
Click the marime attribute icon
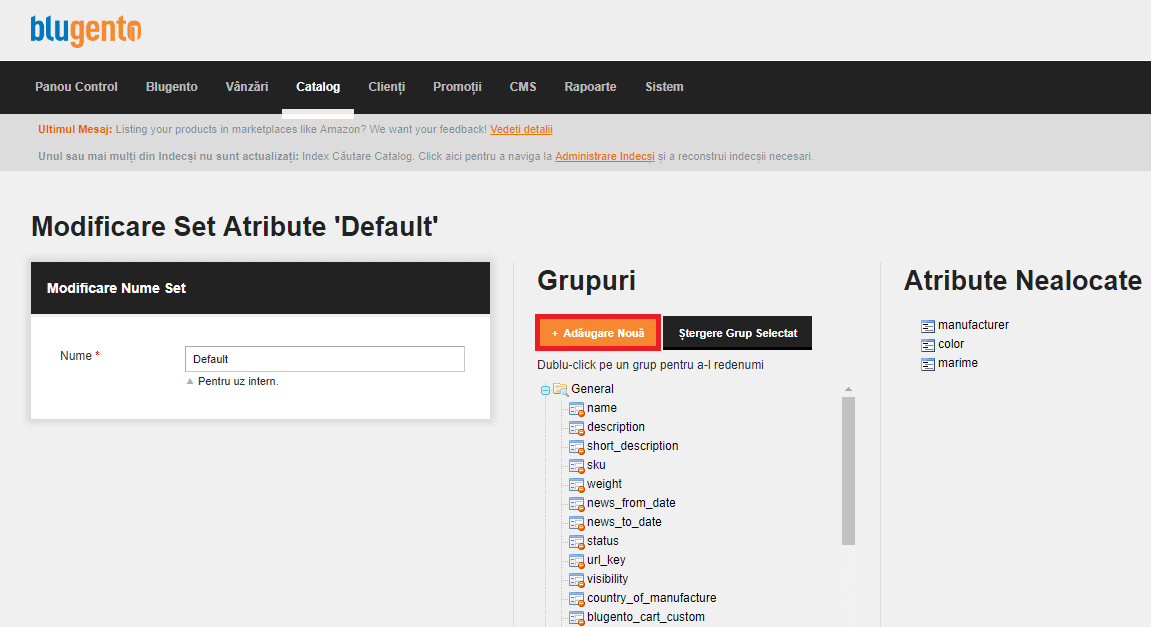(928, 364)
